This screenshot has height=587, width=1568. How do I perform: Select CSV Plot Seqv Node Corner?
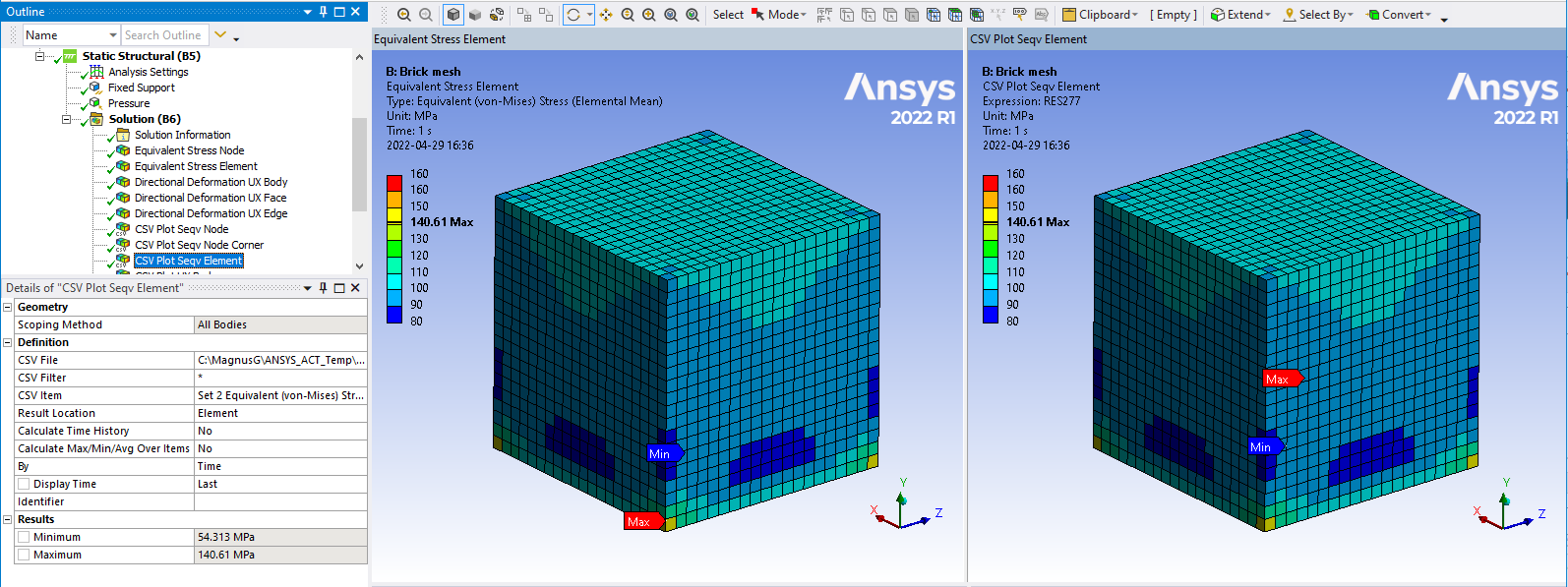click(x=199, y=245)
